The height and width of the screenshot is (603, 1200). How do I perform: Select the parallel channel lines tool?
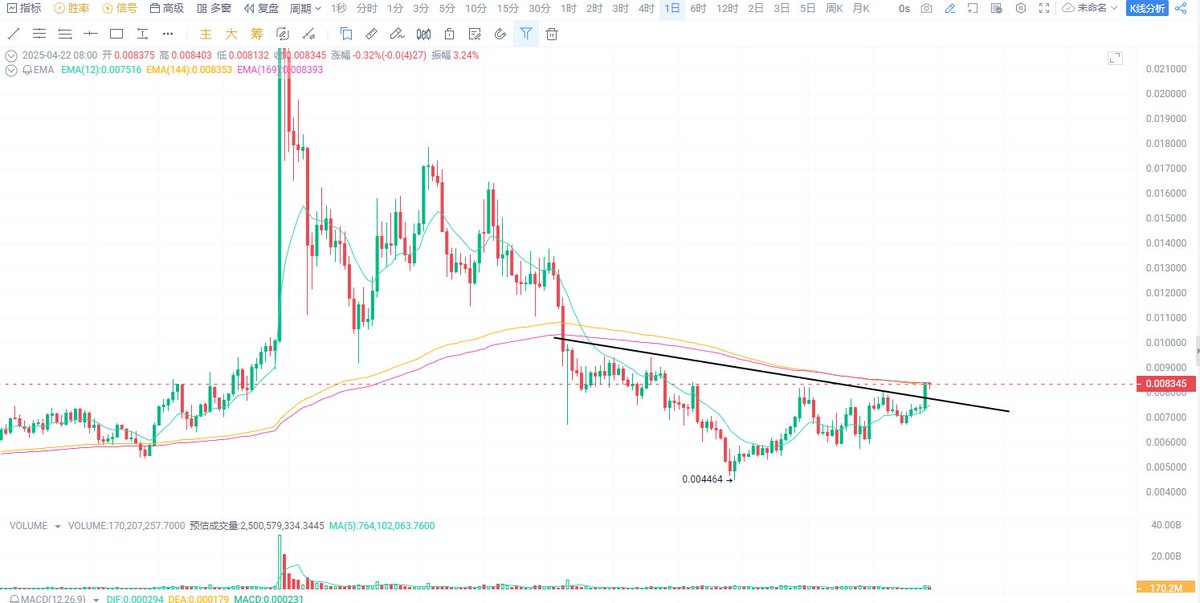tap(39, 34)
